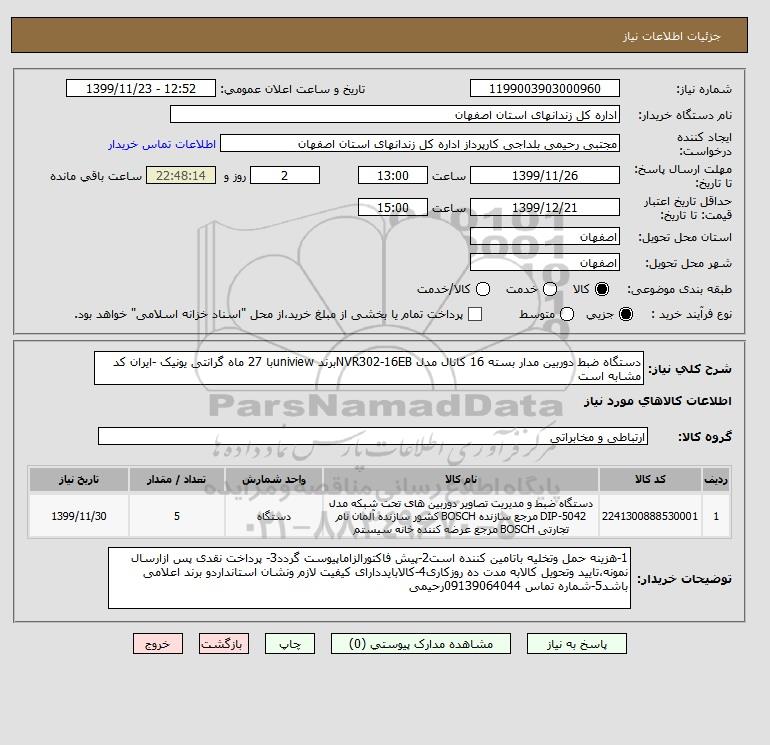Viewport: 770px width, 745px height.
Task: Click product code 2241300888530001 cell
Action: 650,516
